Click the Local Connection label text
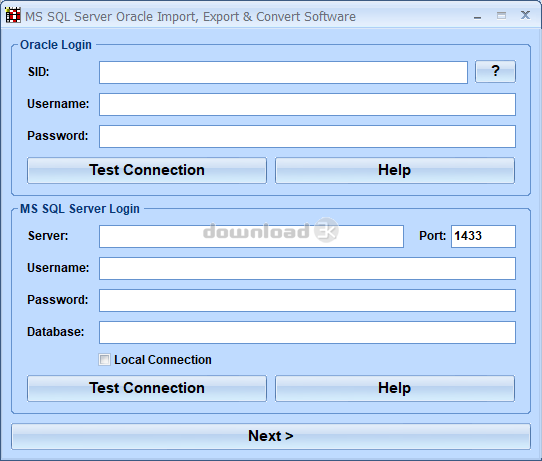Image resolution: width=542 pixels, height=461 pixels. click(x=163, y=360)
